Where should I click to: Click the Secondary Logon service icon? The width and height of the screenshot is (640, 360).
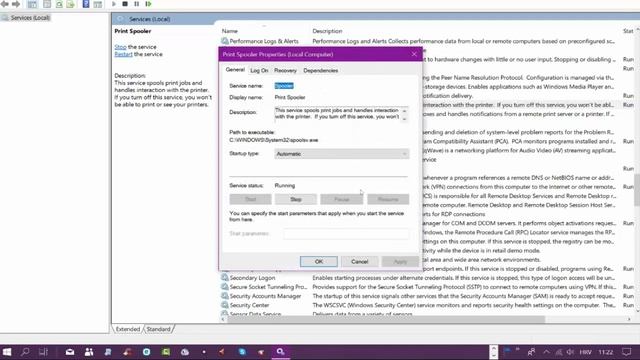(224, 278)
